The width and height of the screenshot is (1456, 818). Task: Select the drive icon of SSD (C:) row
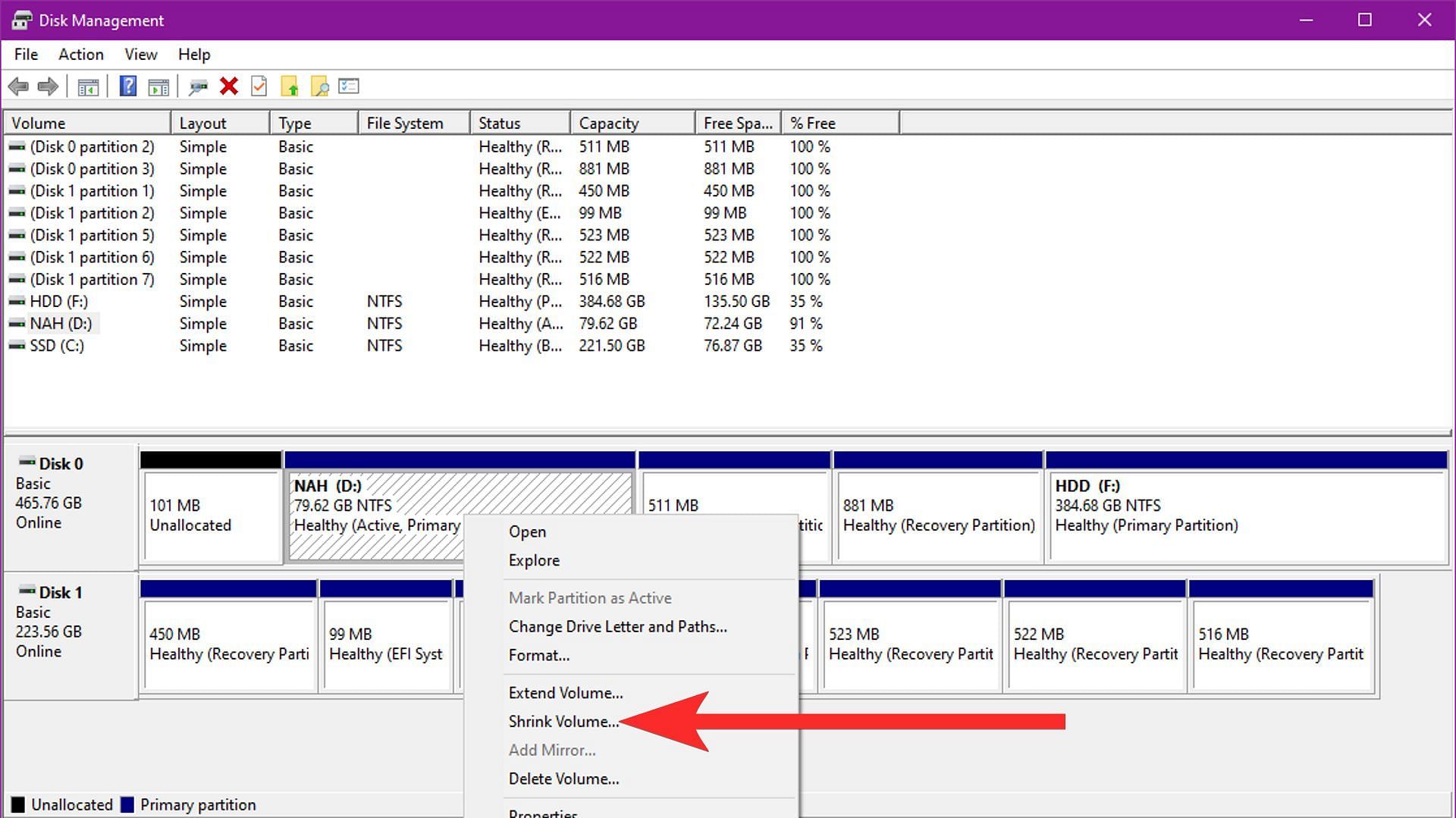pos(17,346)
